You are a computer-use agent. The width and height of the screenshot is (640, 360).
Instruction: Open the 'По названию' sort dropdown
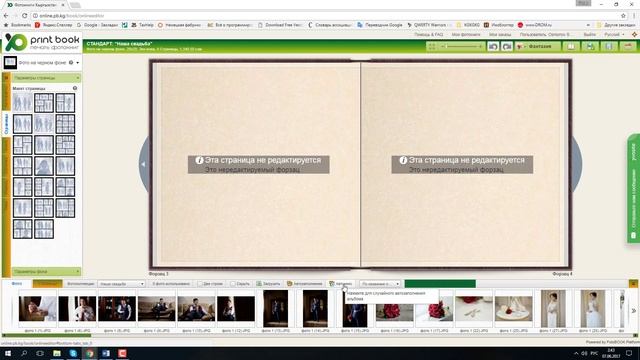[380, 284]
